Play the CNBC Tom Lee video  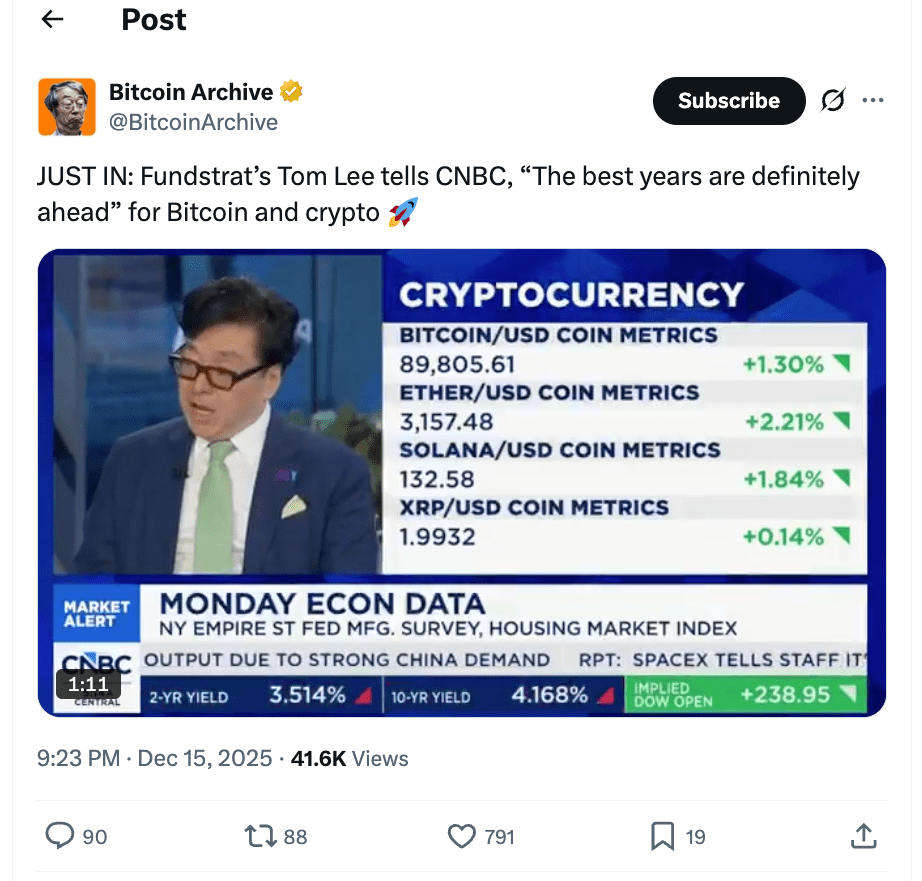[x=461, y=482]
